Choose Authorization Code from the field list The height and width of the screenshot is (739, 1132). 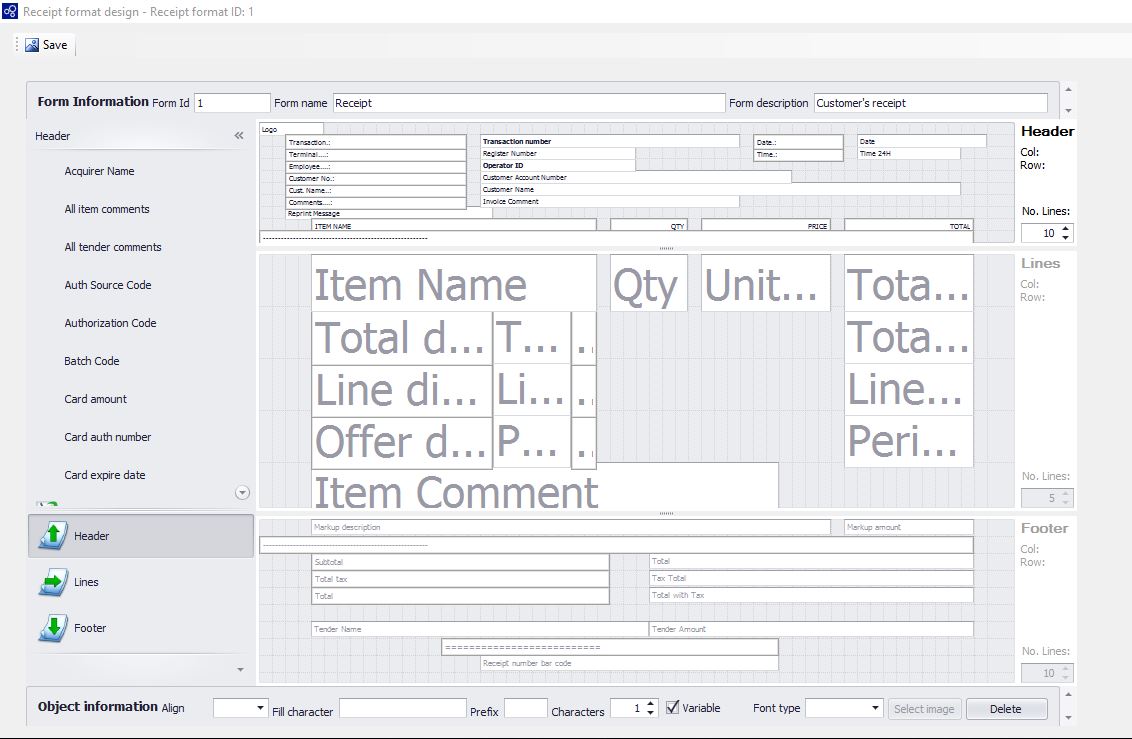click(x=110, y=323)
